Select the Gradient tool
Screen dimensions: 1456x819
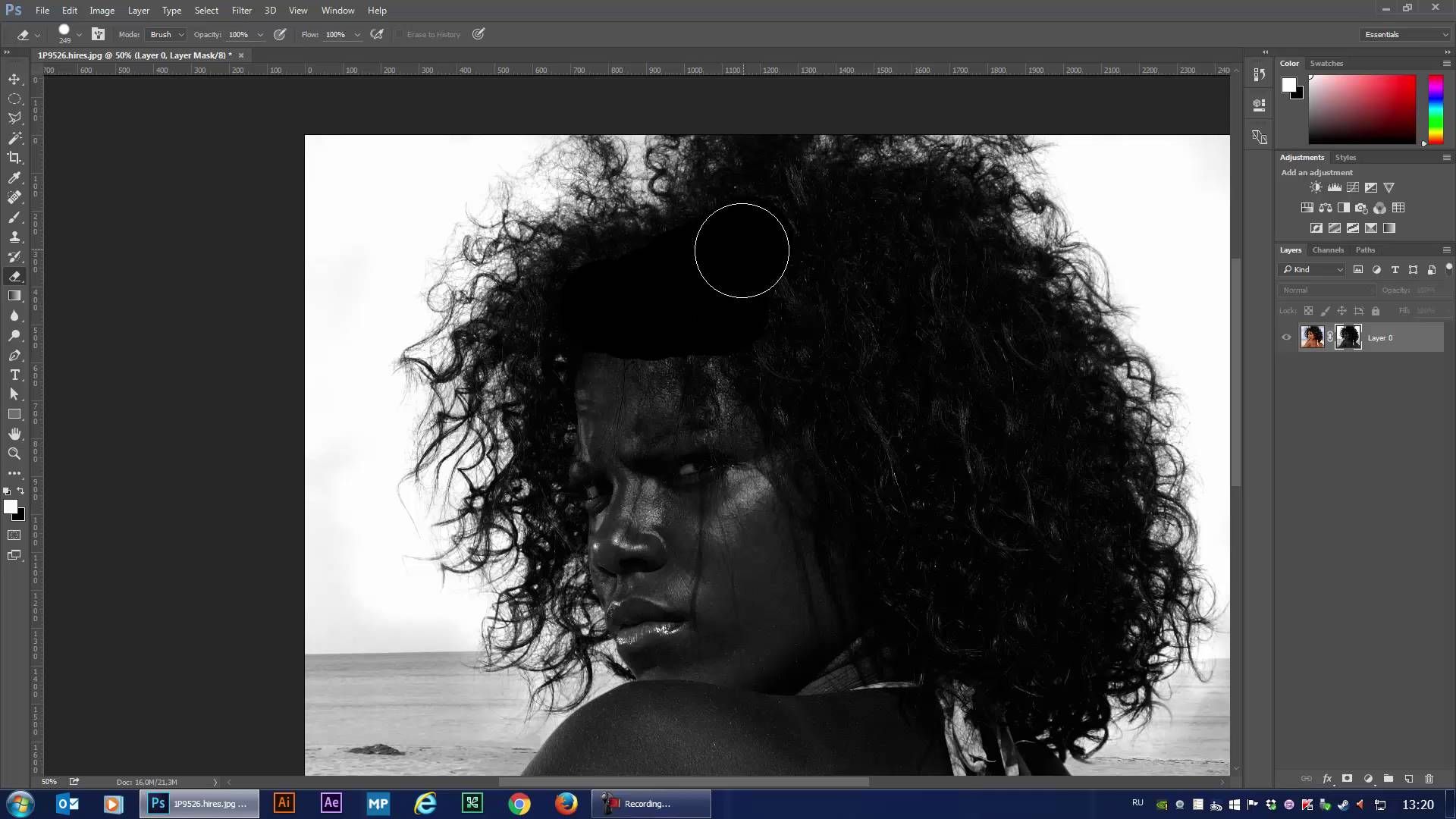14,296
